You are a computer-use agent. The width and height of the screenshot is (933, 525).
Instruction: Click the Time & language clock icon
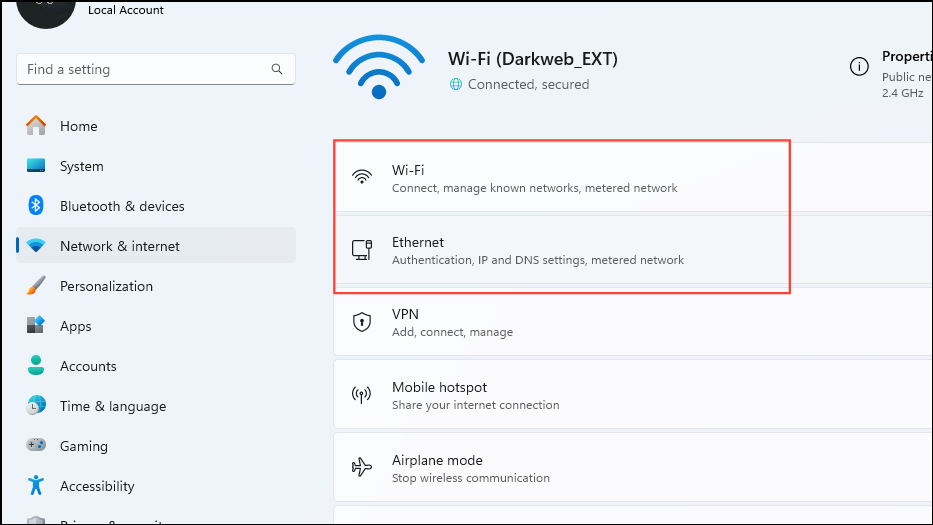[x=36, y=405]
